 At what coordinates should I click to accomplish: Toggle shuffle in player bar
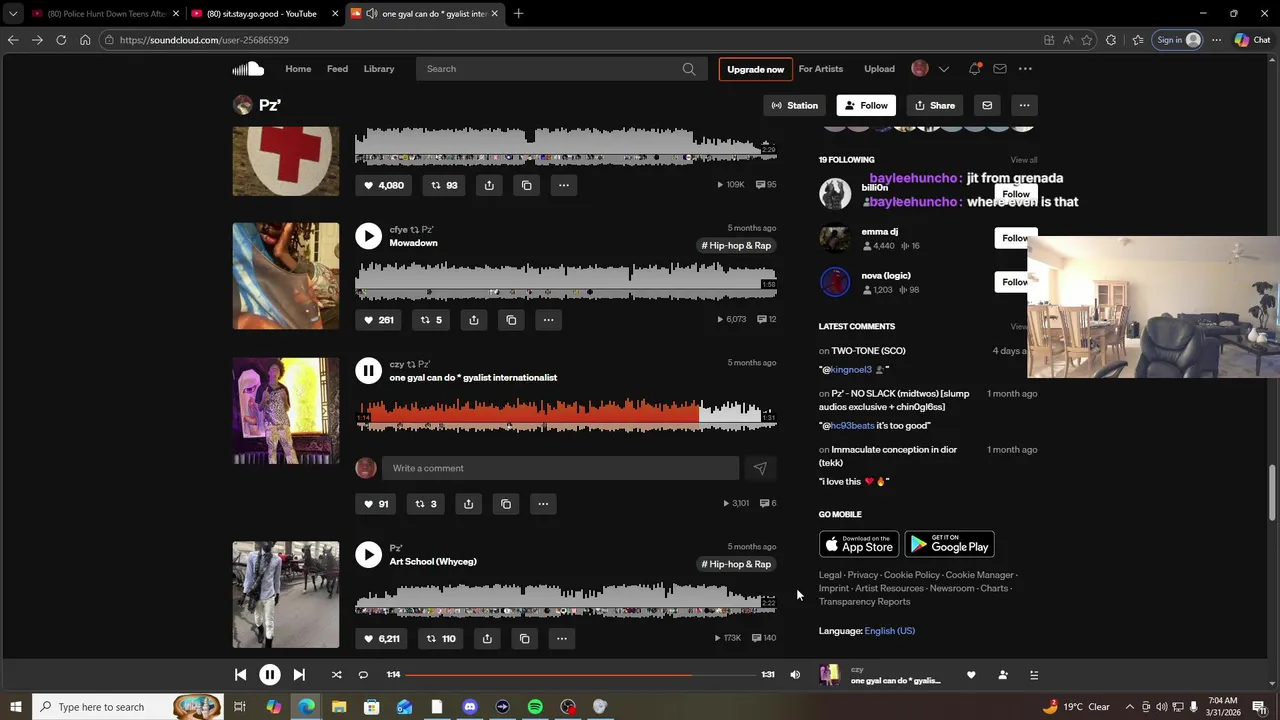(336, 675)
